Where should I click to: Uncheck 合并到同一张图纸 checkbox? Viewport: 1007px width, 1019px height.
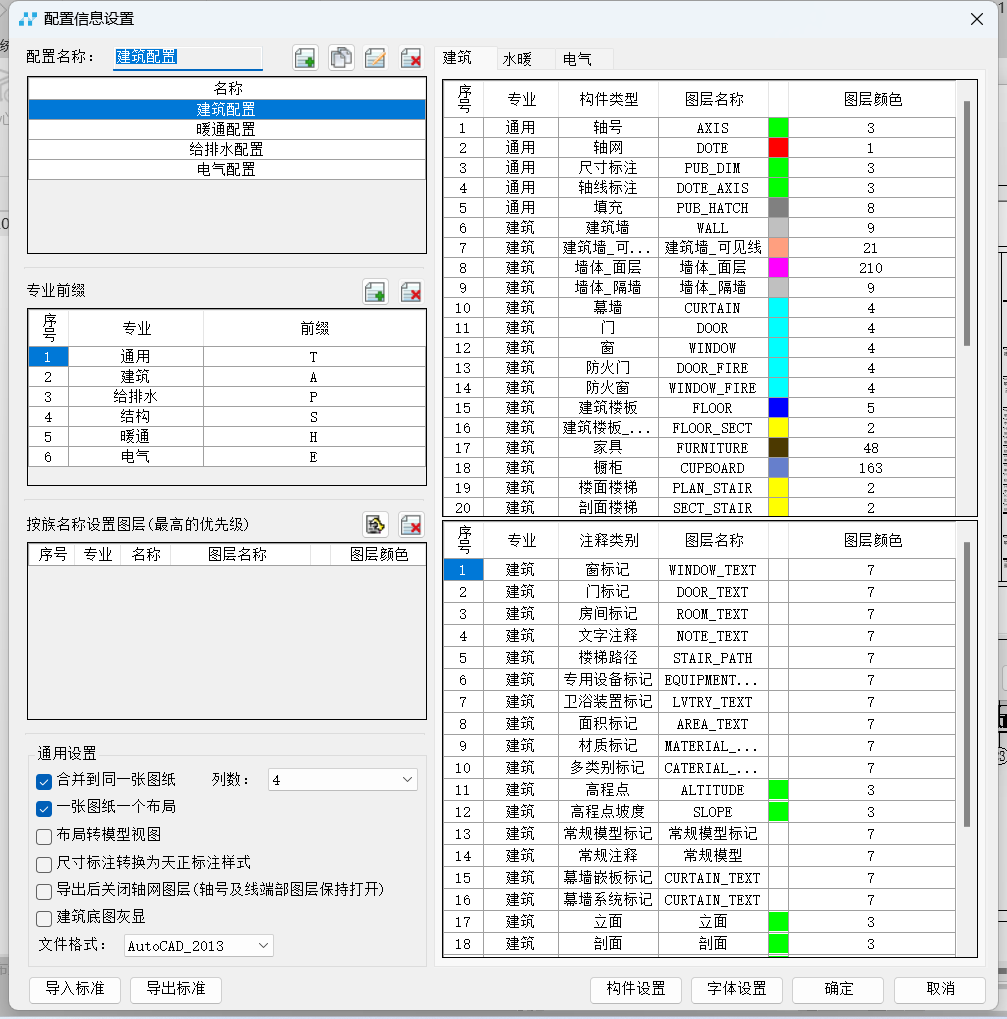point(44,780)
